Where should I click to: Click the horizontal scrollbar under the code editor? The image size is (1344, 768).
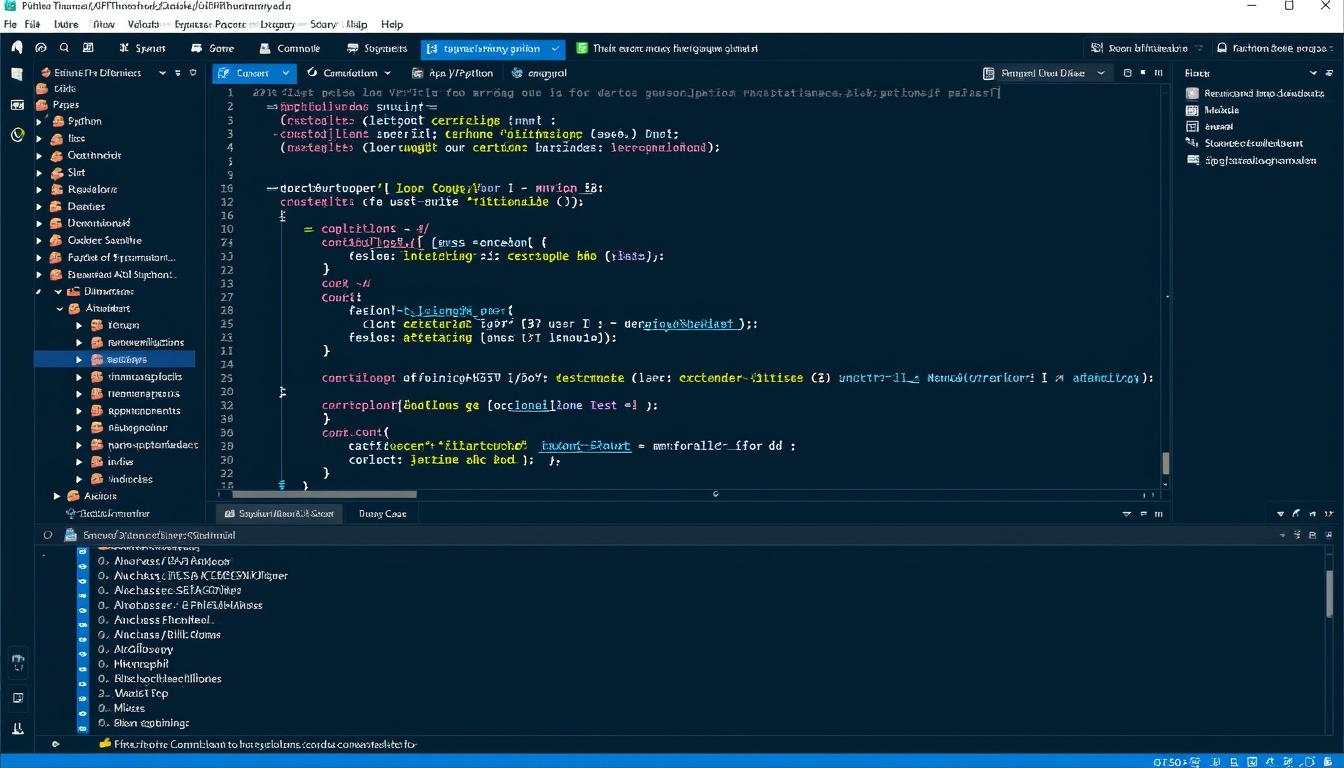point(324,494)
